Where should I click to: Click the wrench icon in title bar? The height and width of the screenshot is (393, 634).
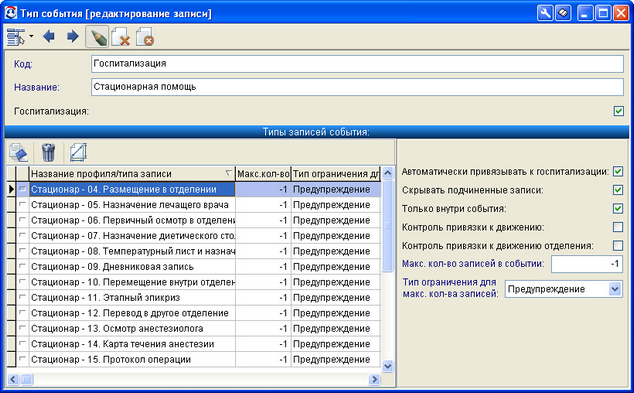(545, 13)
